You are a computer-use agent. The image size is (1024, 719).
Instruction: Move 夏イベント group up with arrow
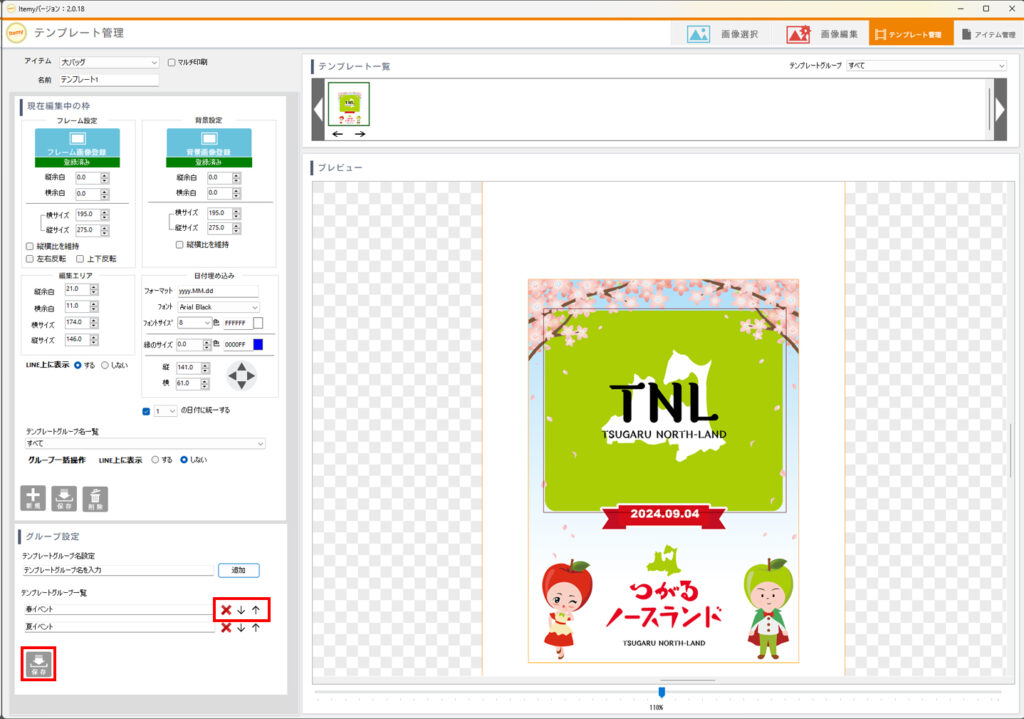coord(256,627)
